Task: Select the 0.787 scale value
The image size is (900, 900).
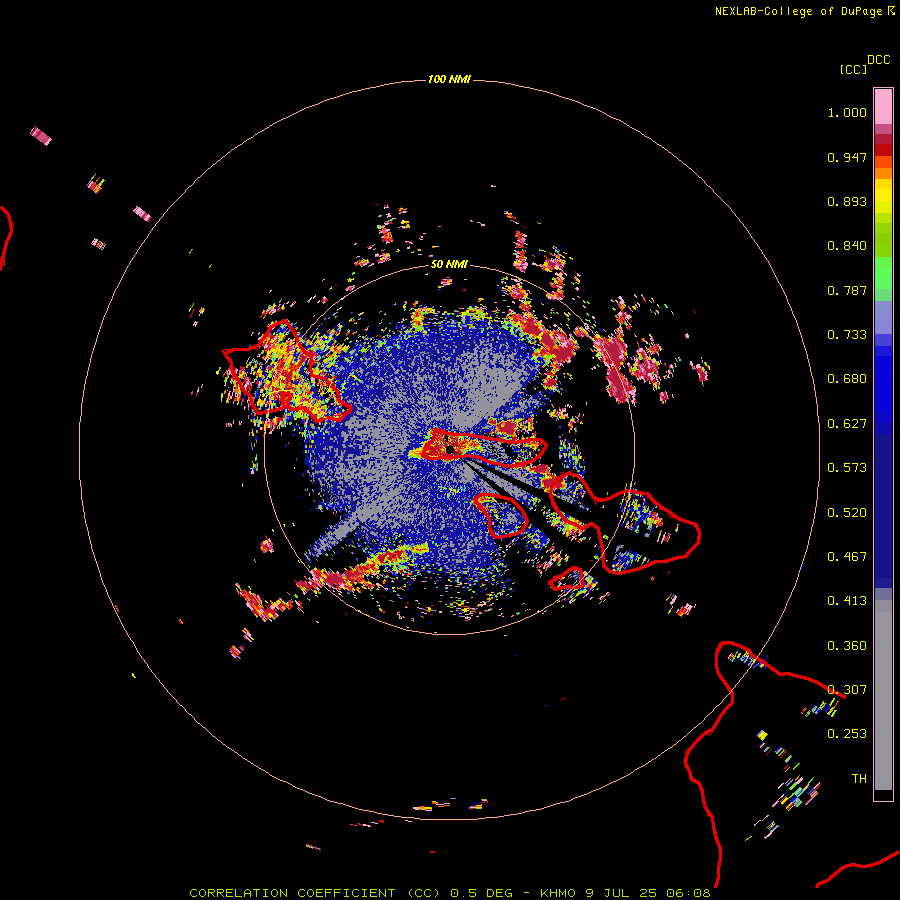Action: pyautogui.click(x=847, y=290)
